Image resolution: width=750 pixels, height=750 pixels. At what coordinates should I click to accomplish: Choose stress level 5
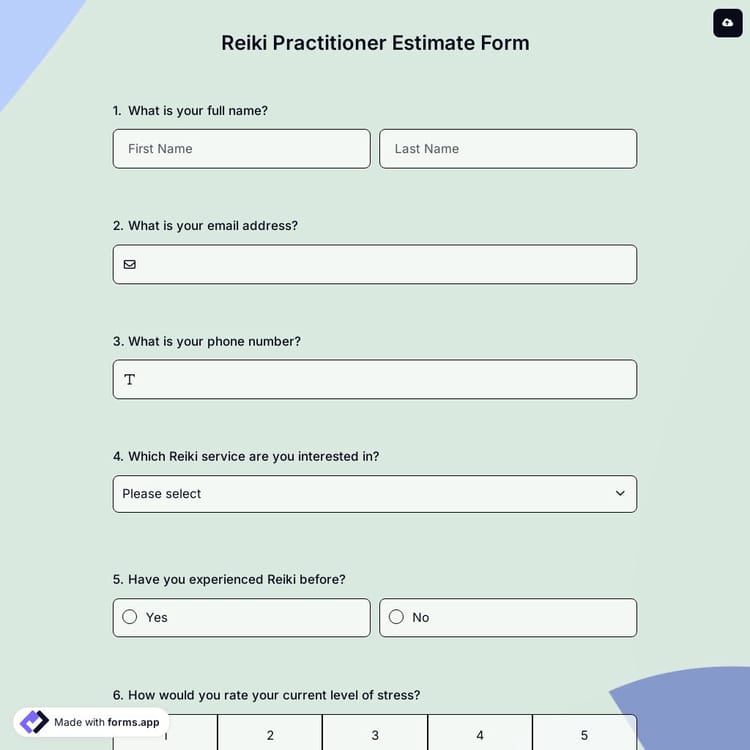(x=585, y=735)
